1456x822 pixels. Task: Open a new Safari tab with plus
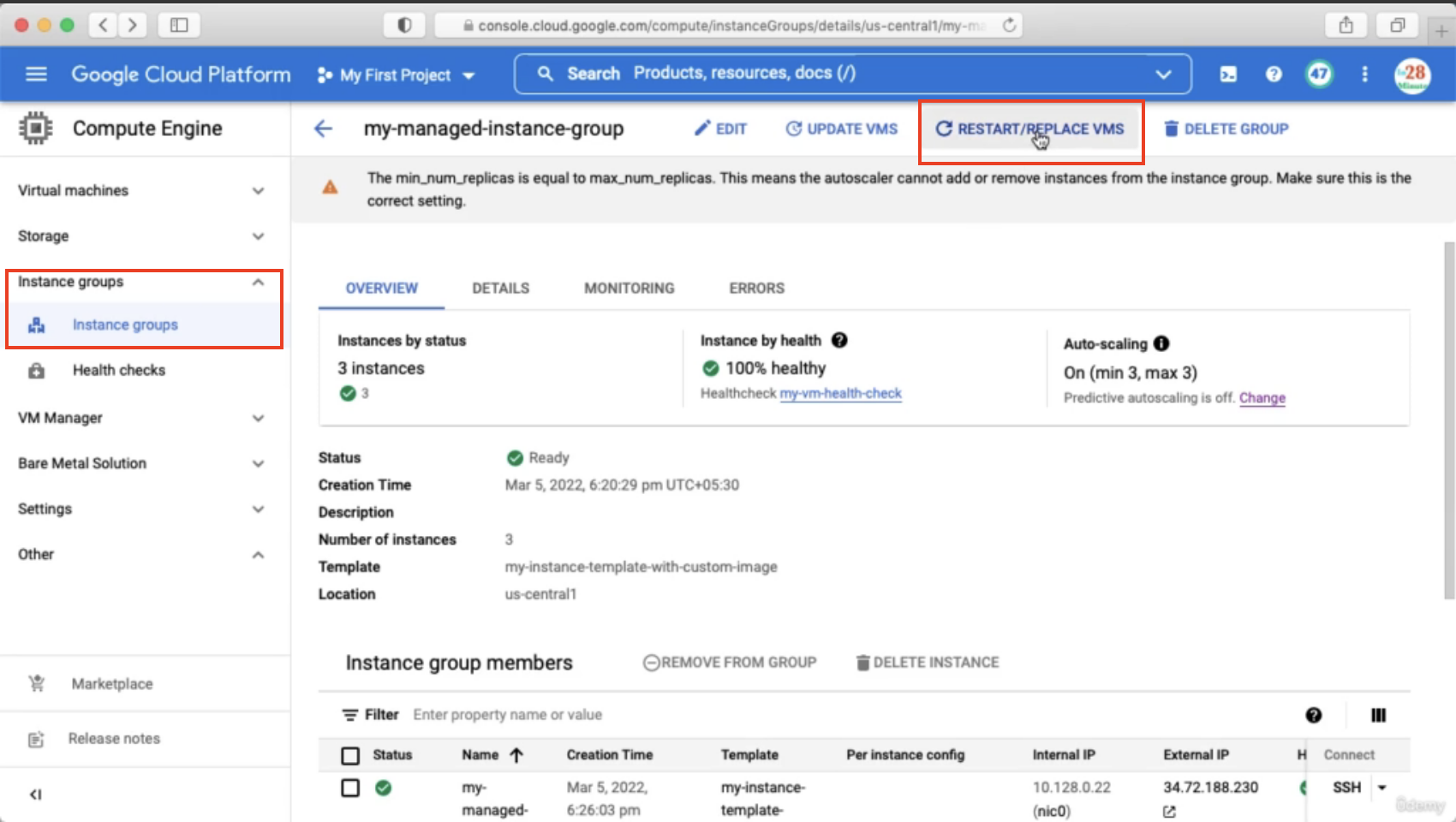click(1441, 31)
